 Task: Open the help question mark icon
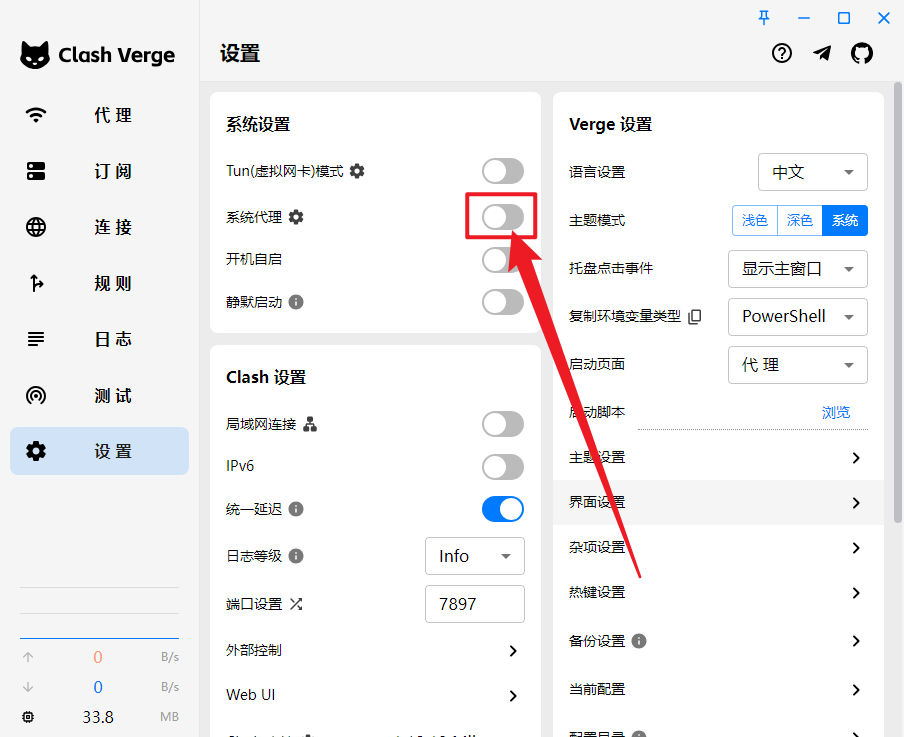tap(782, 54)
